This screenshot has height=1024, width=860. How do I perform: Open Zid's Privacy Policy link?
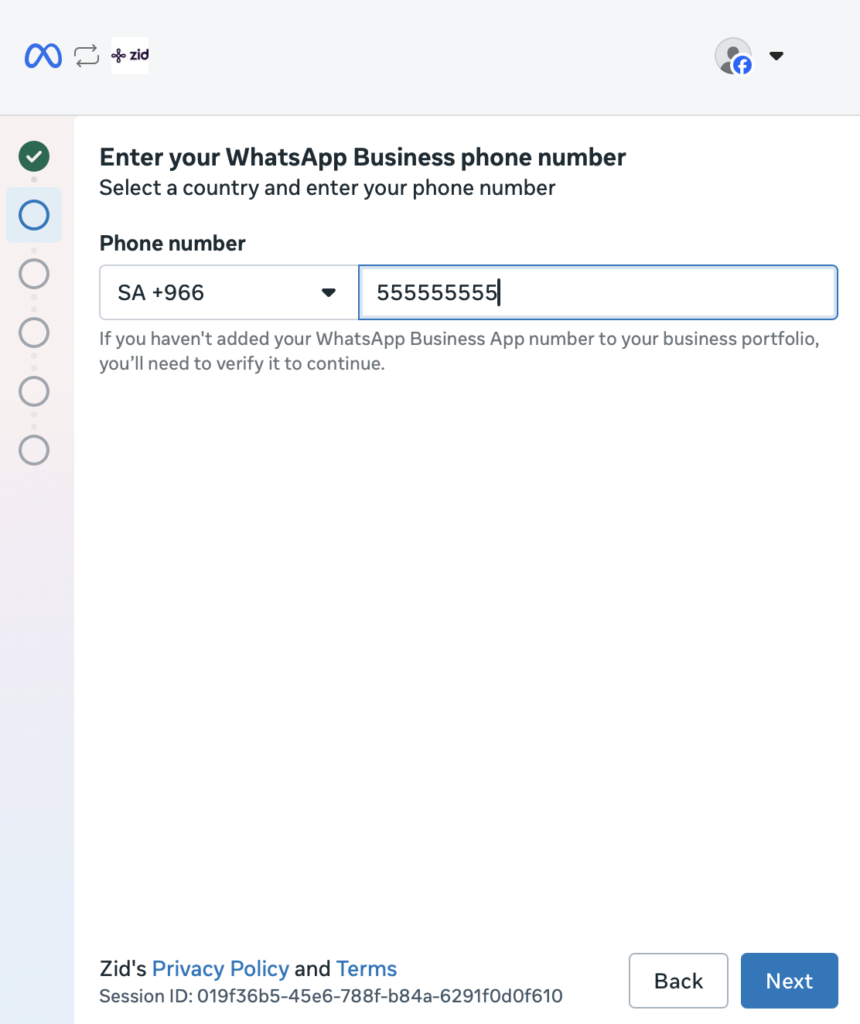[220, 968]
